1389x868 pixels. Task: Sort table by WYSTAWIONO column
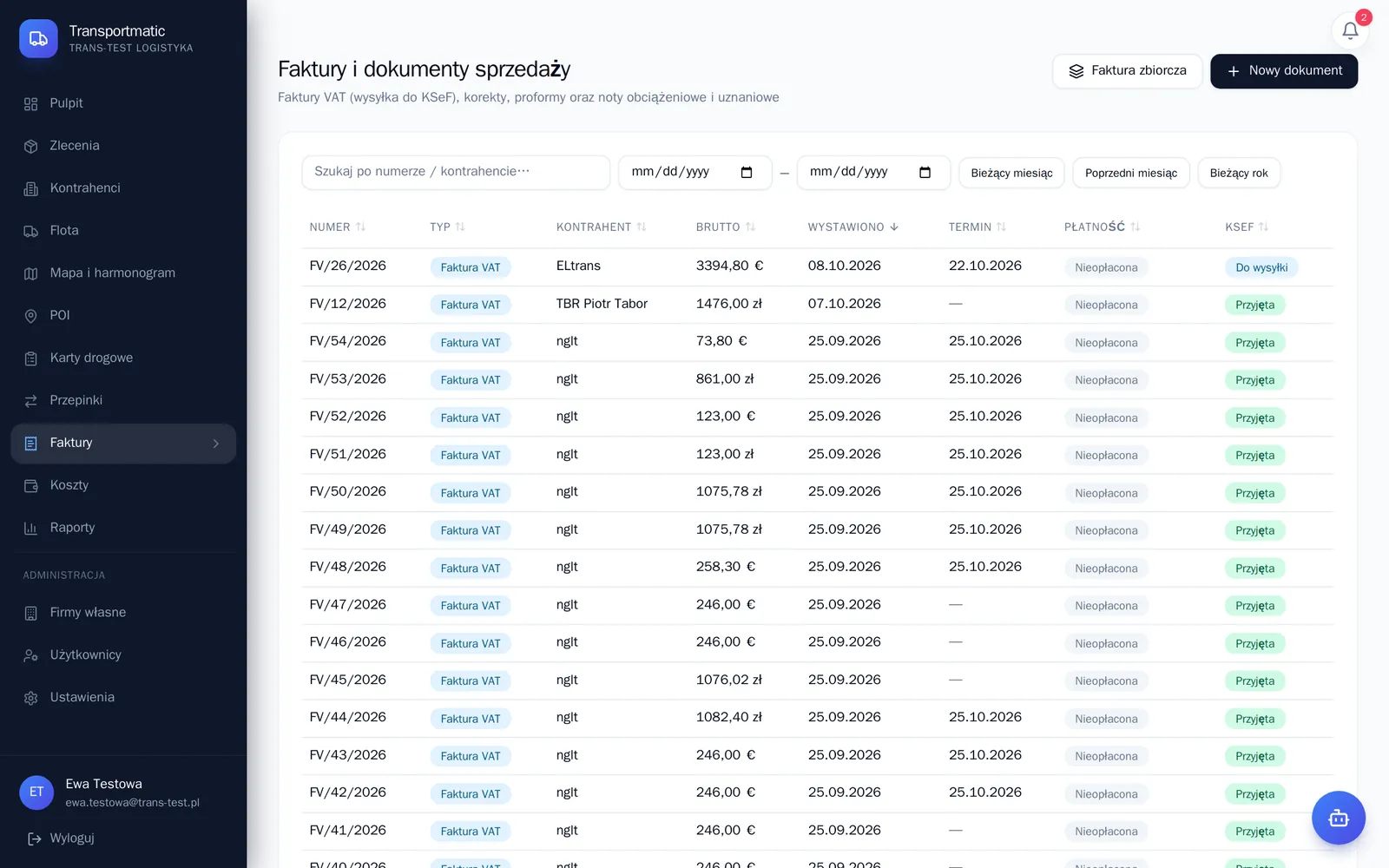coord(852,227)
